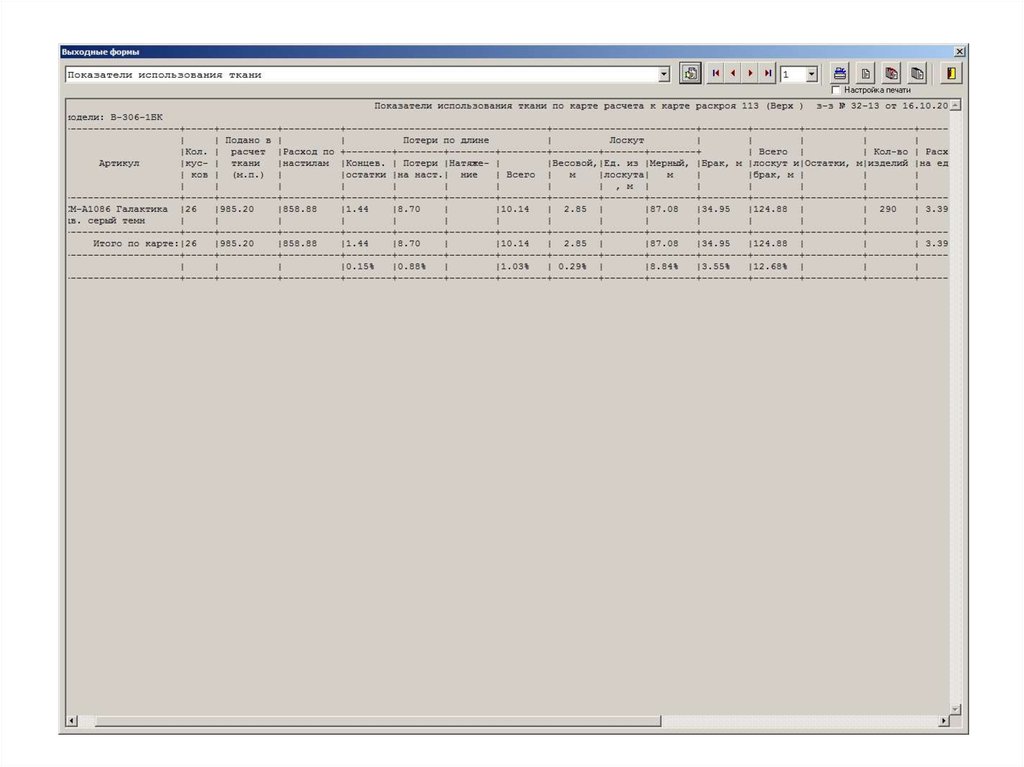
Task: Jump to the last page
Action: coord(767,74)
